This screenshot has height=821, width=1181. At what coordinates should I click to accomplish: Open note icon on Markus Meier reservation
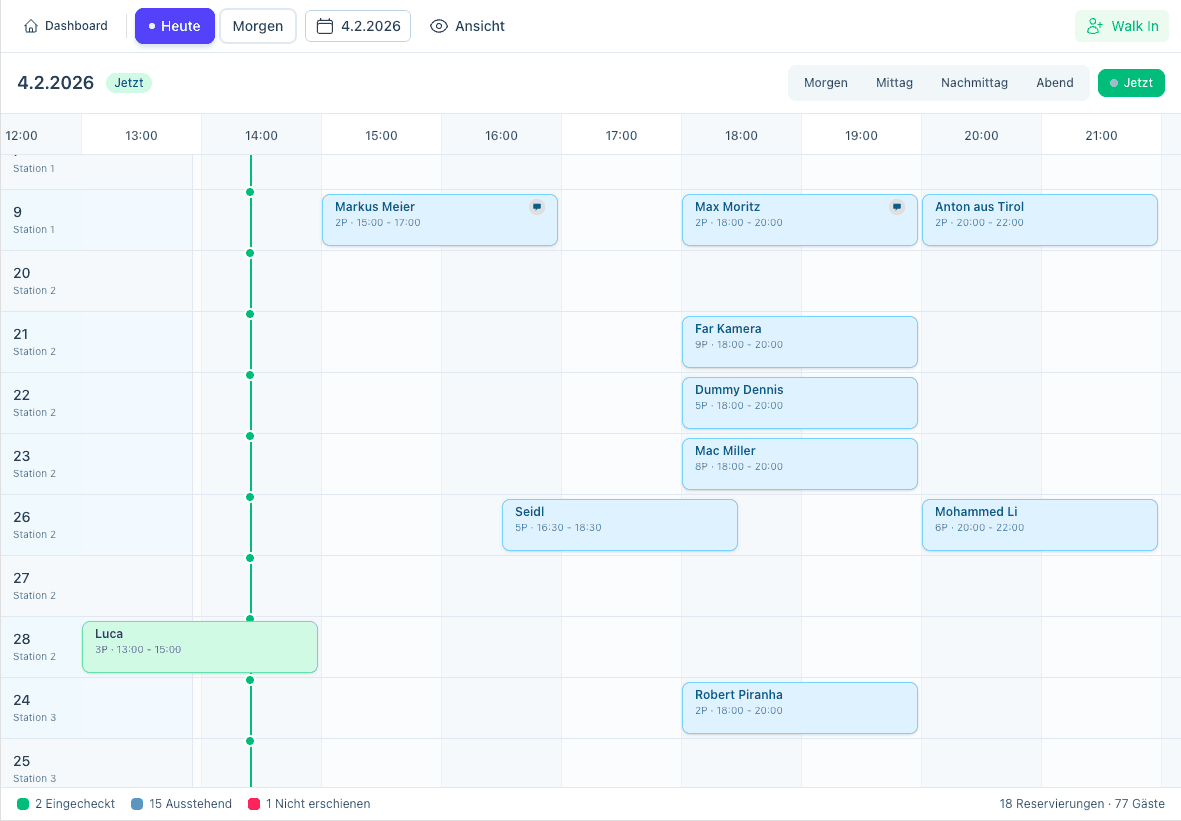pyautogui.click(x=537, y=207)
